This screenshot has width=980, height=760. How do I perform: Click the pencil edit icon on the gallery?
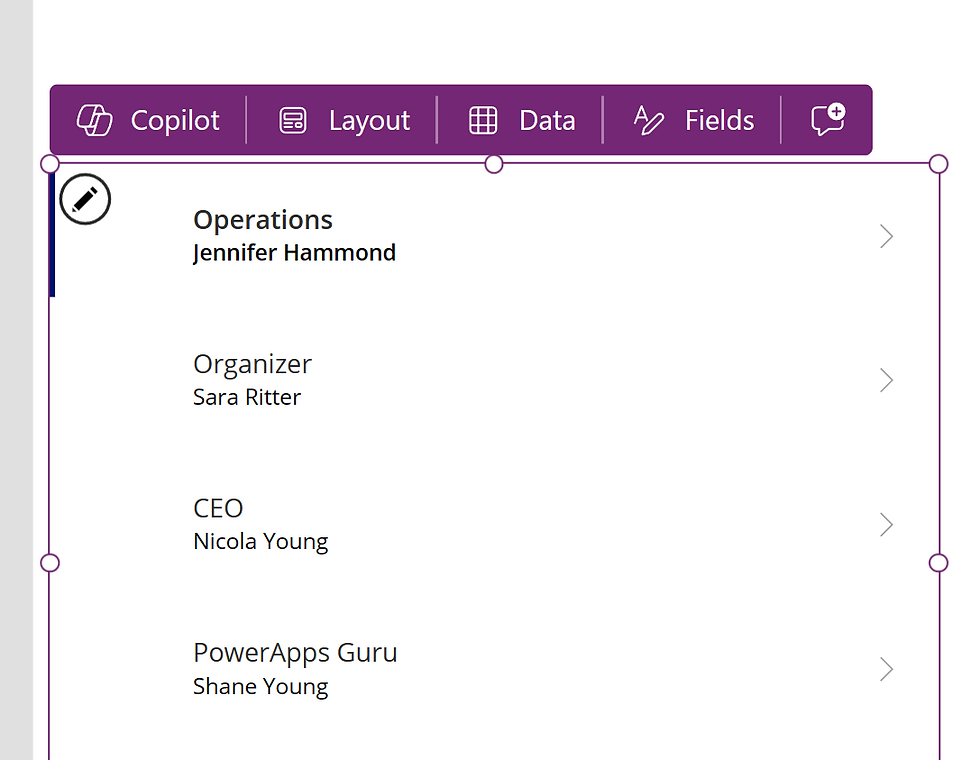click(85, 199)
